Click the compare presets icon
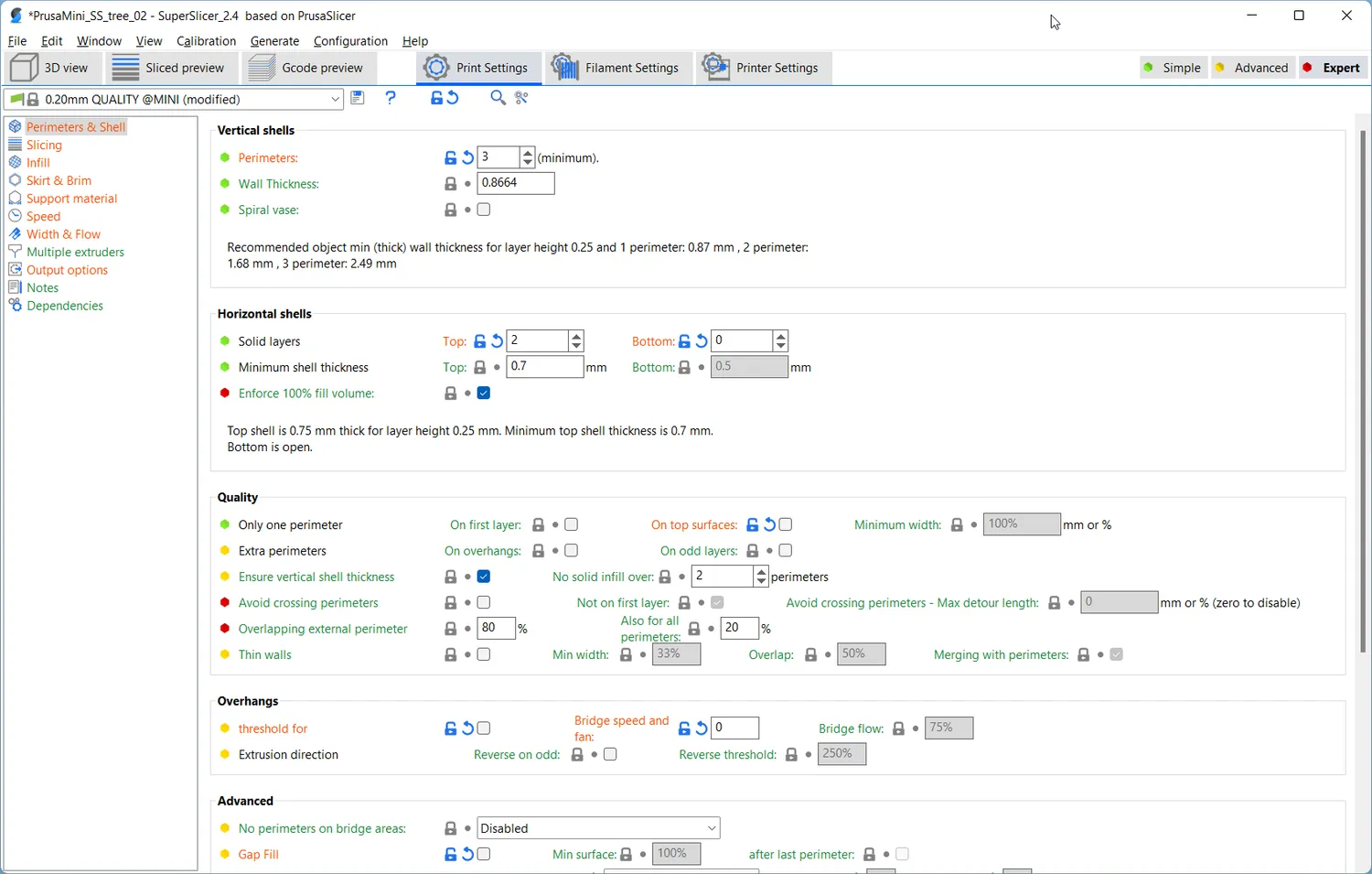The height and width of the screenshot is (874, 1372). tap(522, 98)
